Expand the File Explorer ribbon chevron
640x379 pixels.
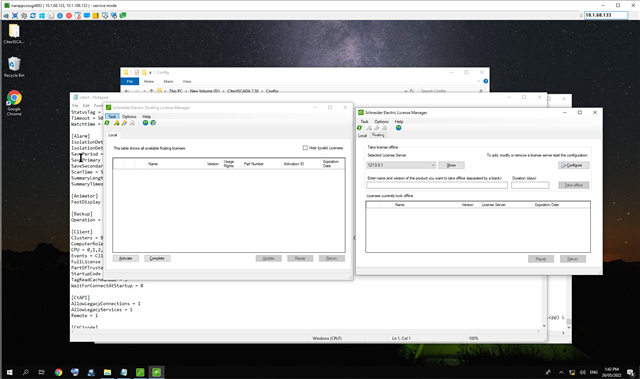coord(478,81)
